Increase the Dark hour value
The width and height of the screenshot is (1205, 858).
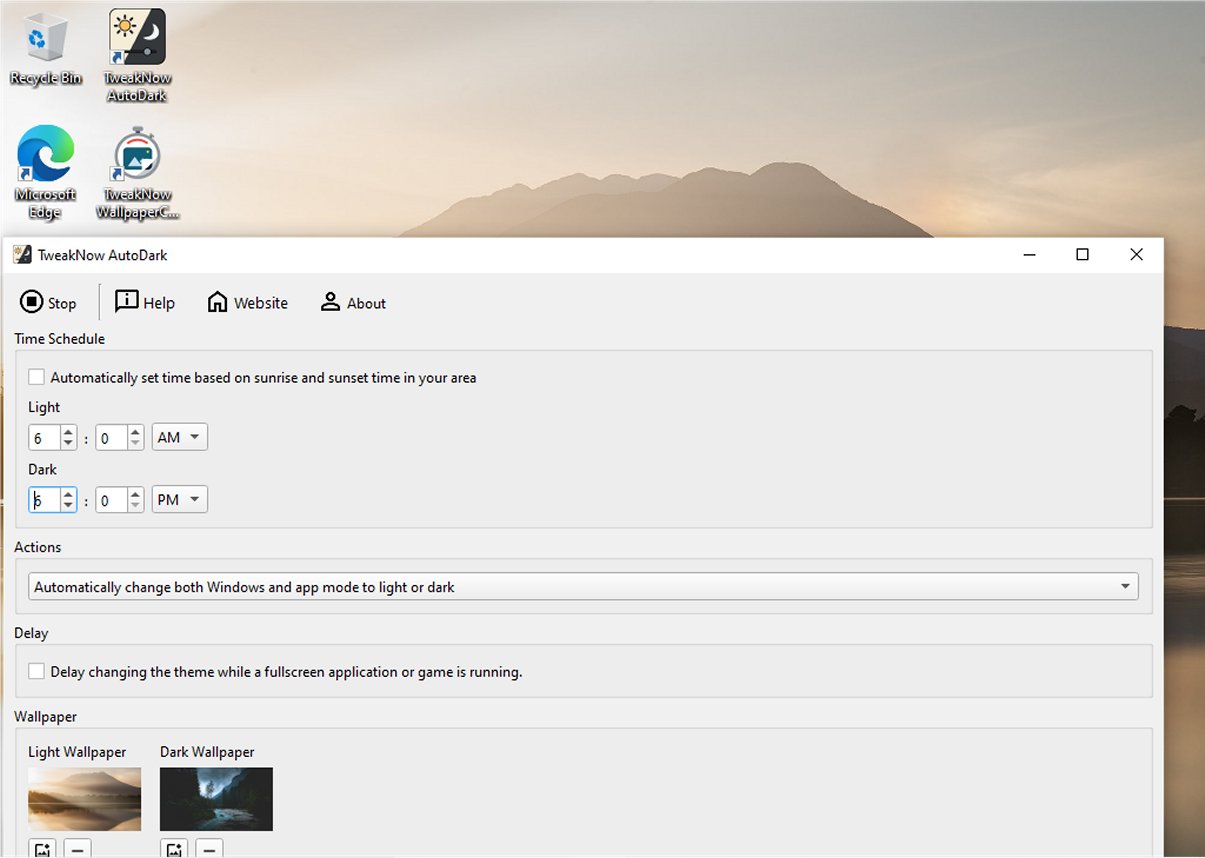point(68,494)
